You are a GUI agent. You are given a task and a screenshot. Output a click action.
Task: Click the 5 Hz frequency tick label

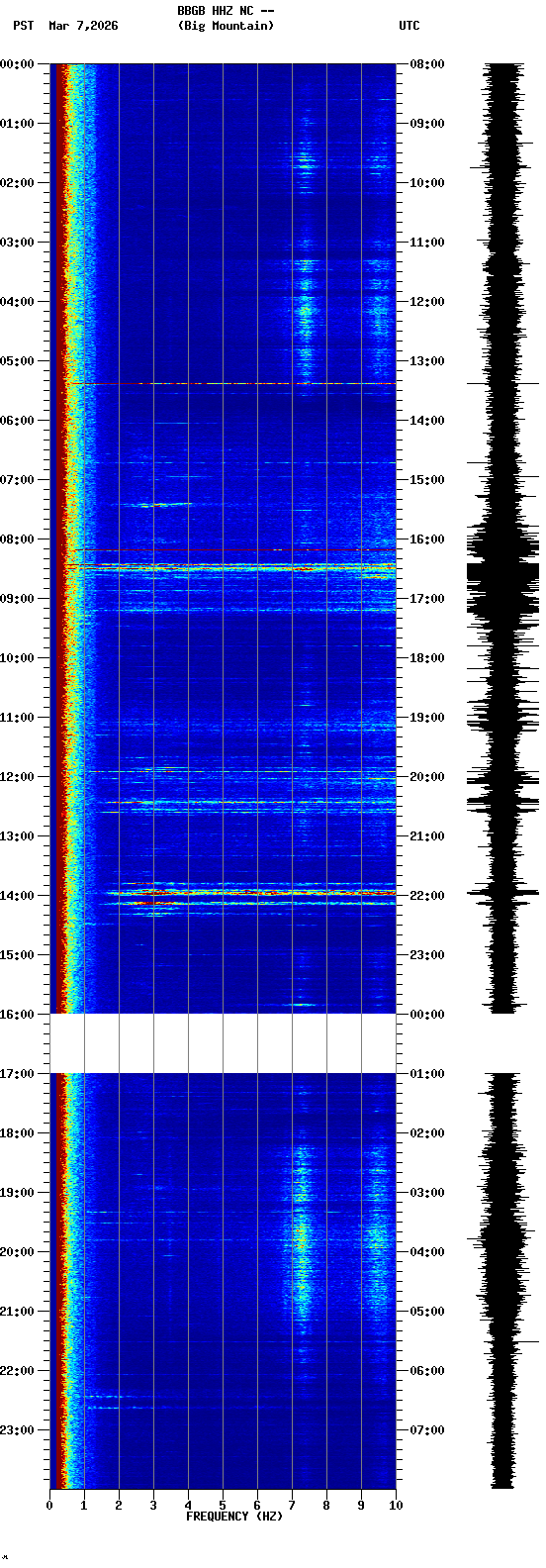(223, 1506)
